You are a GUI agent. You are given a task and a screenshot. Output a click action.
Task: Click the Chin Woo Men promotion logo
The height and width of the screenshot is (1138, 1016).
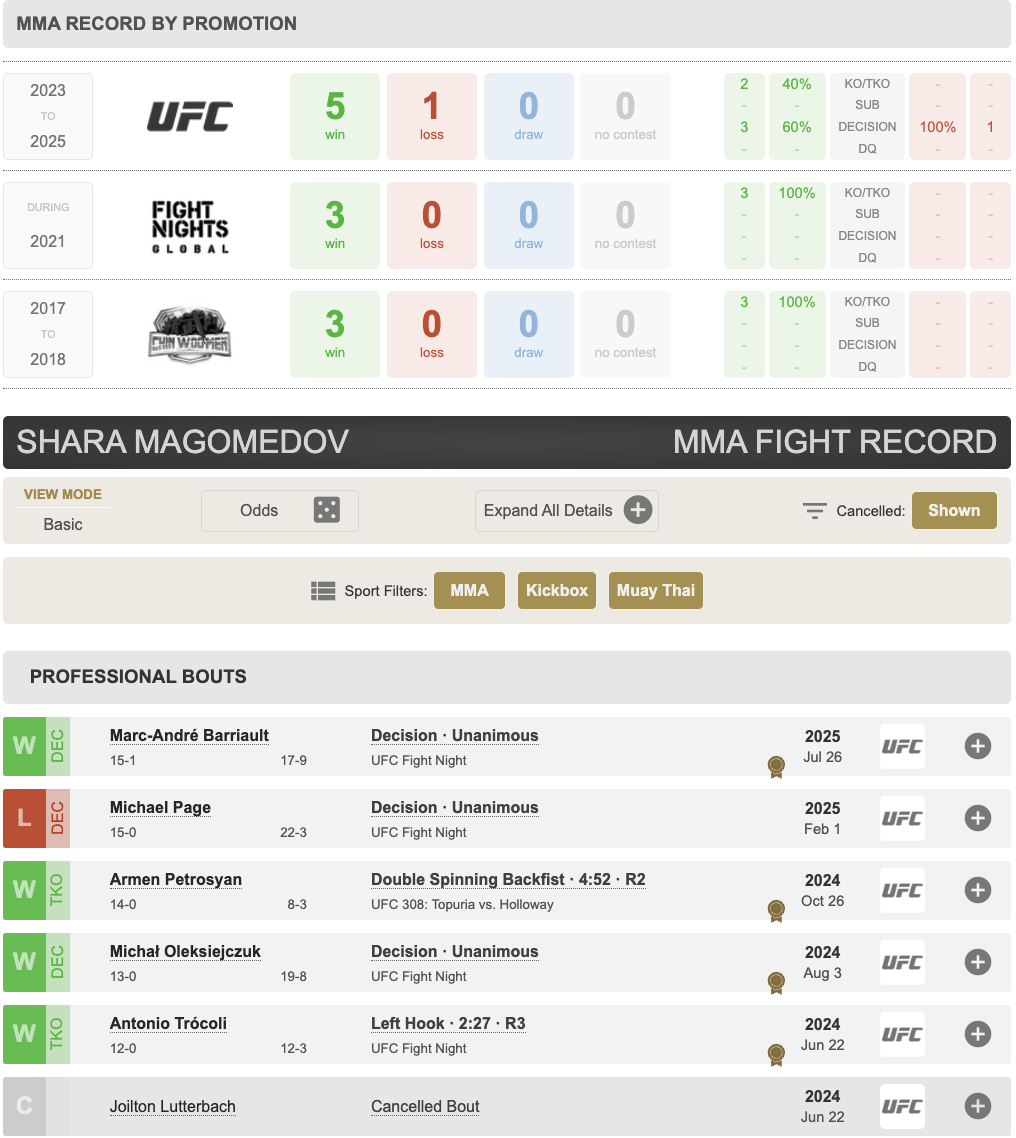coord(190,335)
